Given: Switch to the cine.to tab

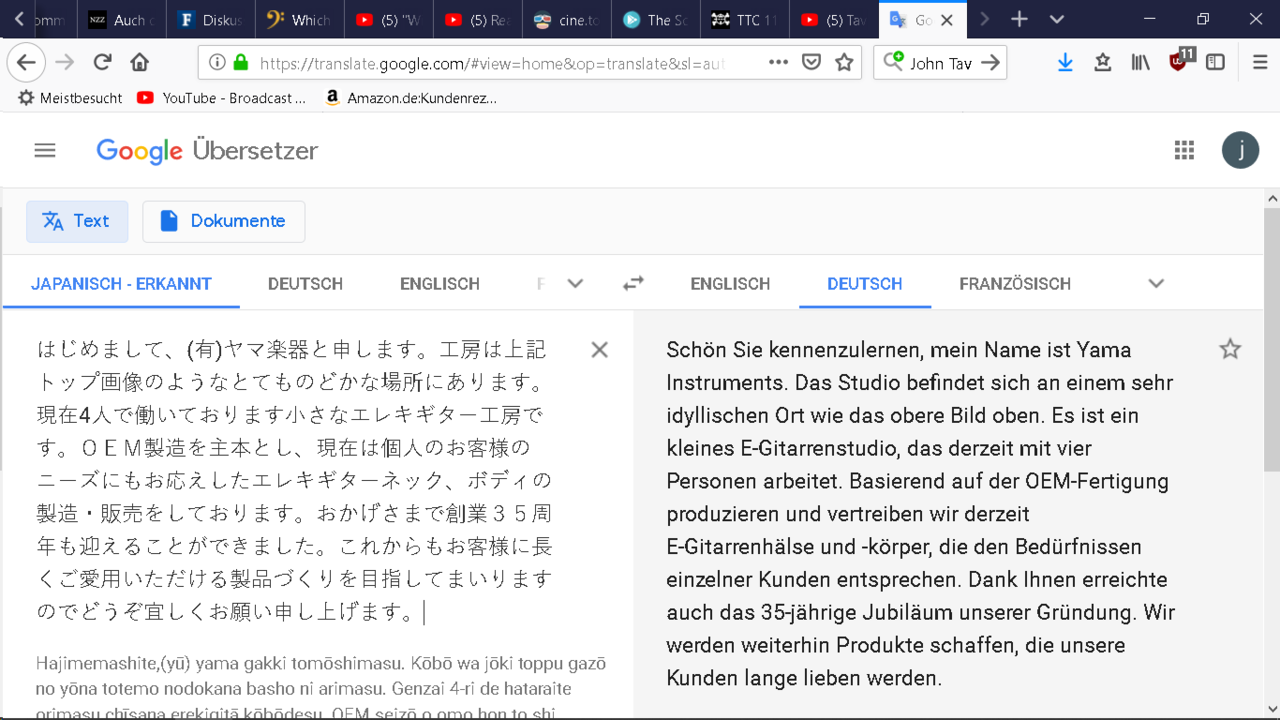Looking at the screenshot, I should pyautogui.click(x=567, y=19).
